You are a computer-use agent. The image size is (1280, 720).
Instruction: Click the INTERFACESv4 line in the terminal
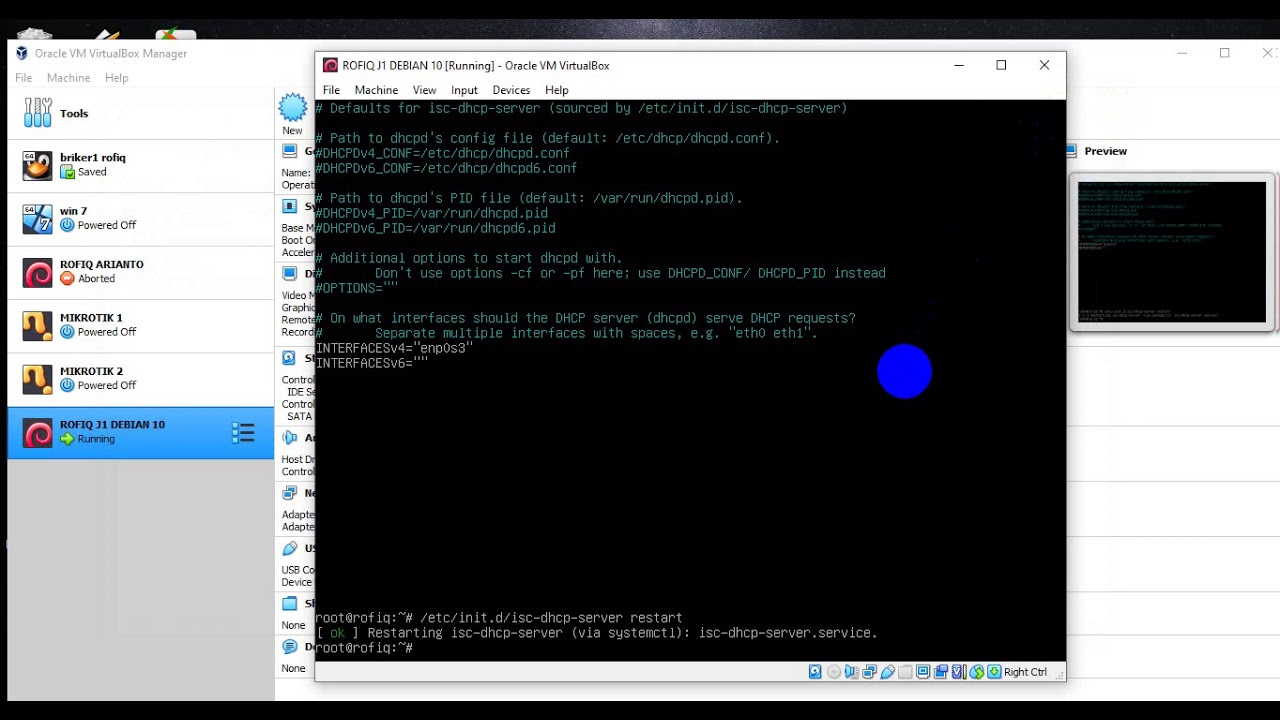394,348
